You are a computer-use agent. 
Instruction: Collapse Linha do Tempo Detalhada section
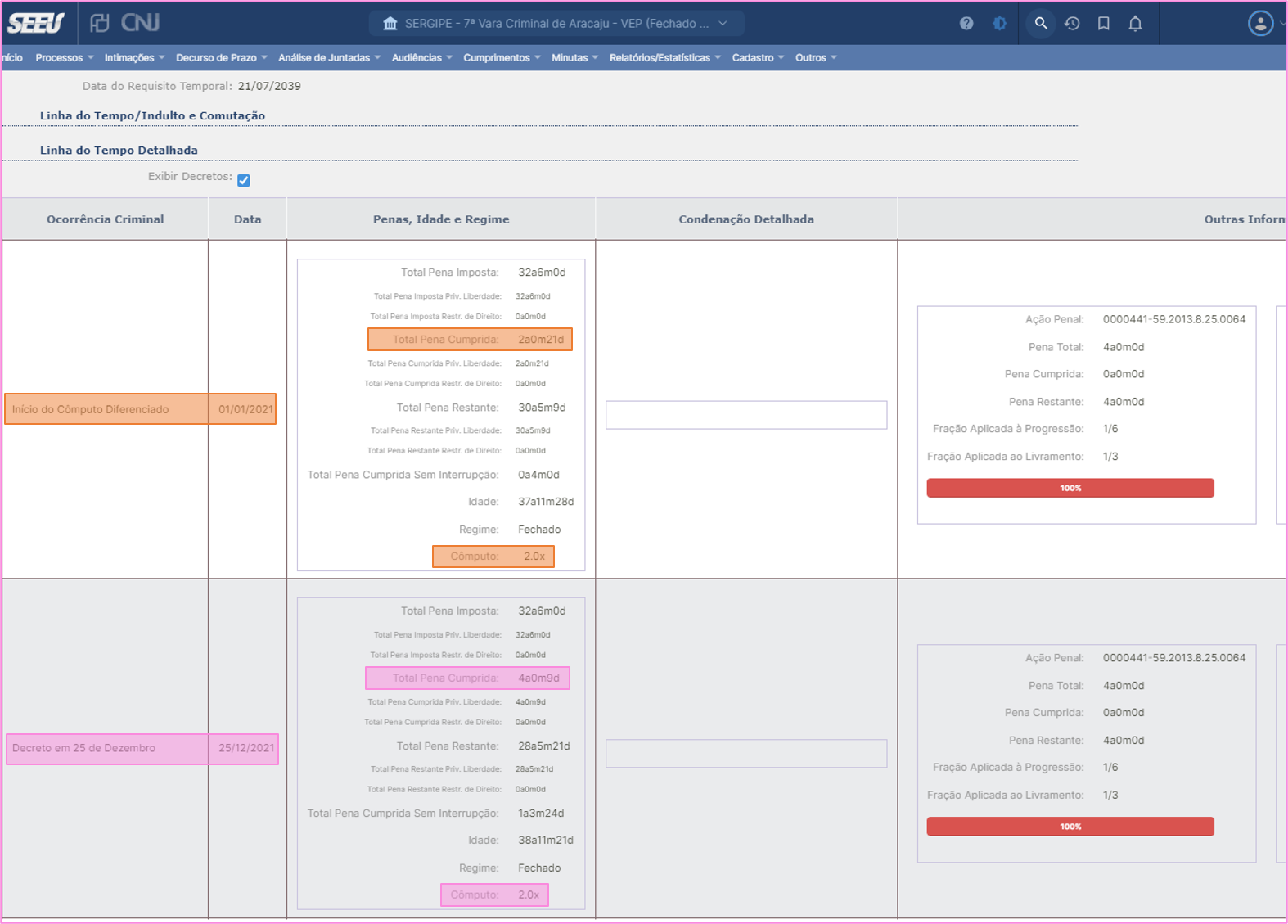[119, 151]
